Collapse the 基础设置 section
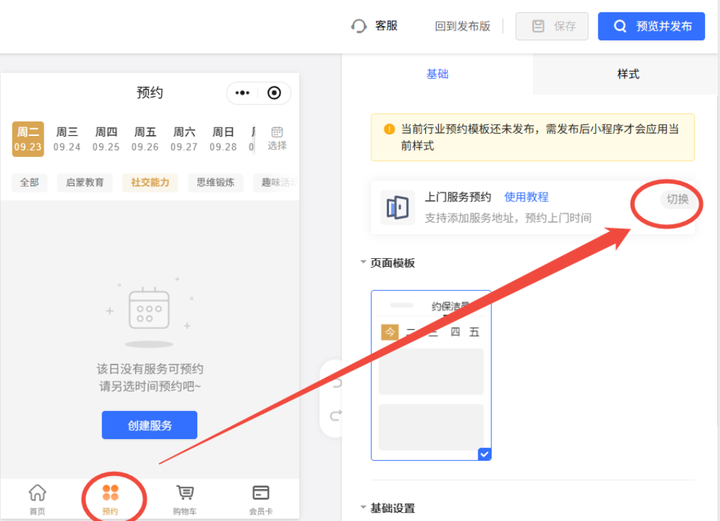This screenshot has width=720, height=521. click(363, 507)
